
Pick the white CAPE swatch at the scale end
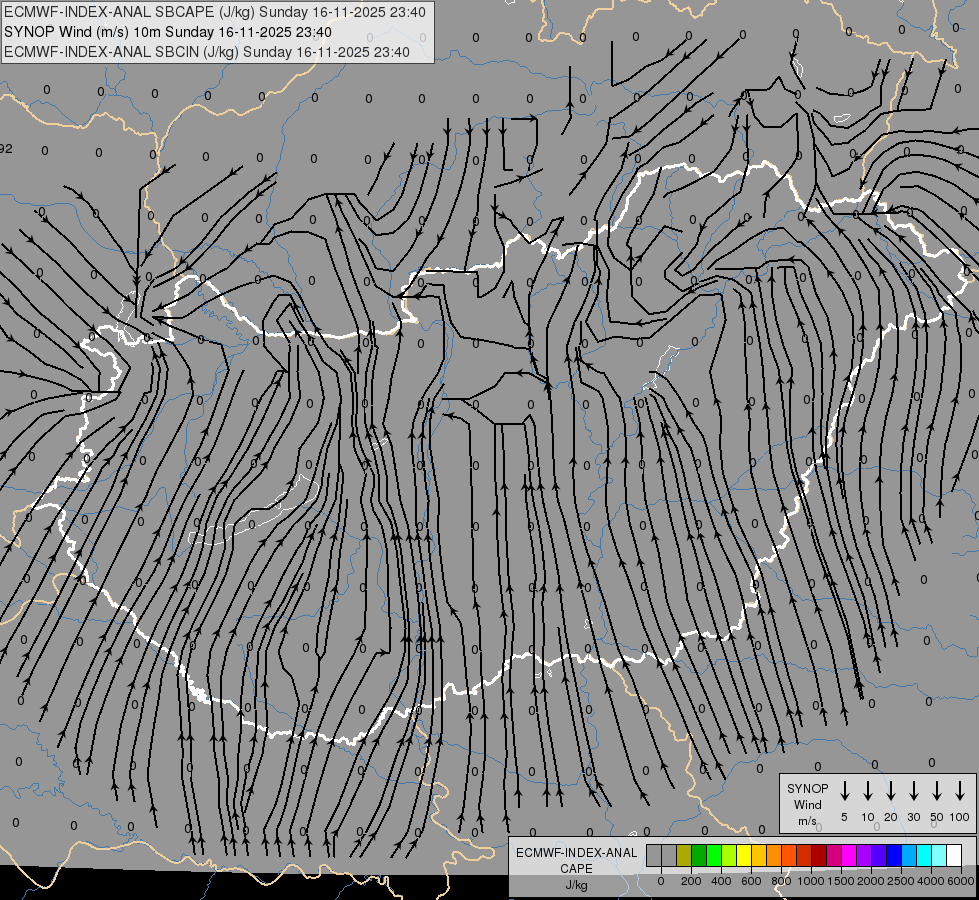tap(954, 855)
